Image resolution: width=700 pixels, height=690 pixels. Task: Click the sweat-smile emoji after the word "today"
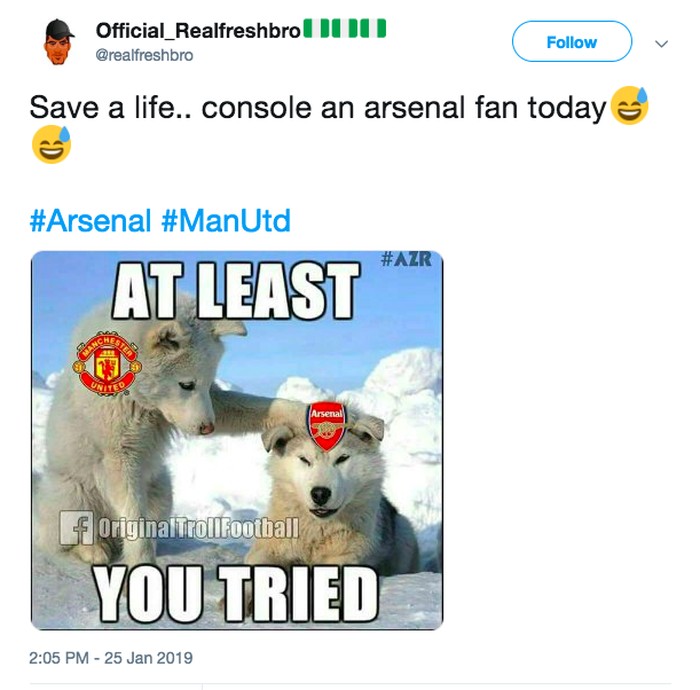(x=629, y=105)
